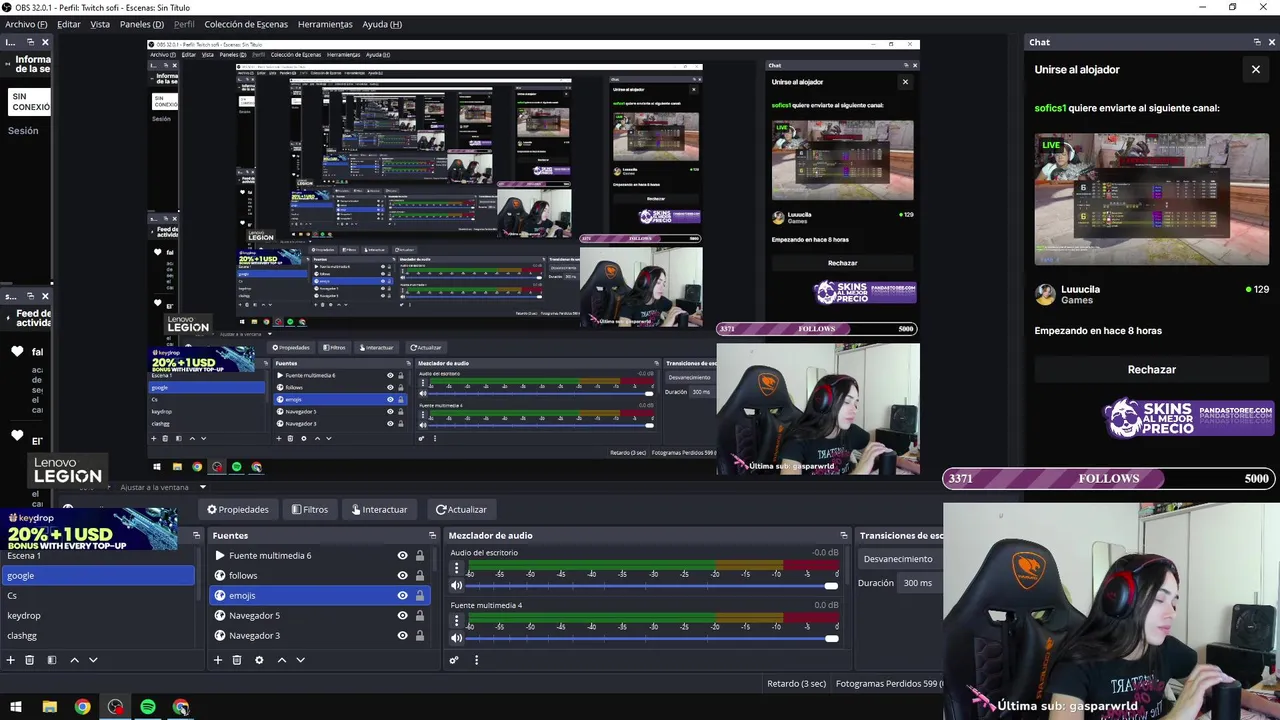Select the Navegador 5 source row

pyautogui.click(x=318, y=616)
